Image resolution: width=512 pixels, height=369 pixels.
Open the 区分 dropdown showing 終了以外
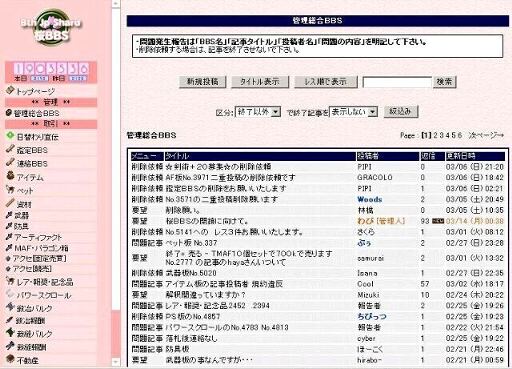pyautogui.click(x=258, y=112)
